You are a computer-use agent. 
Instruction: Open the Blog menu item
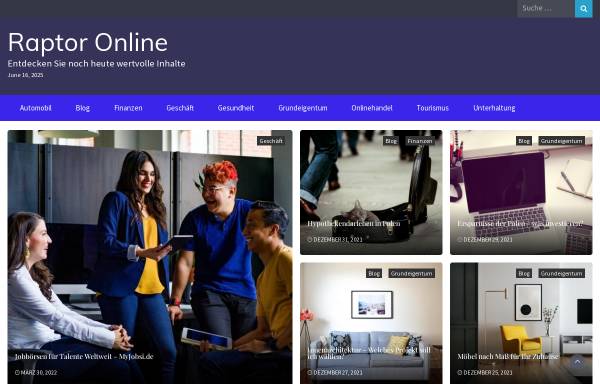[83, 108]
